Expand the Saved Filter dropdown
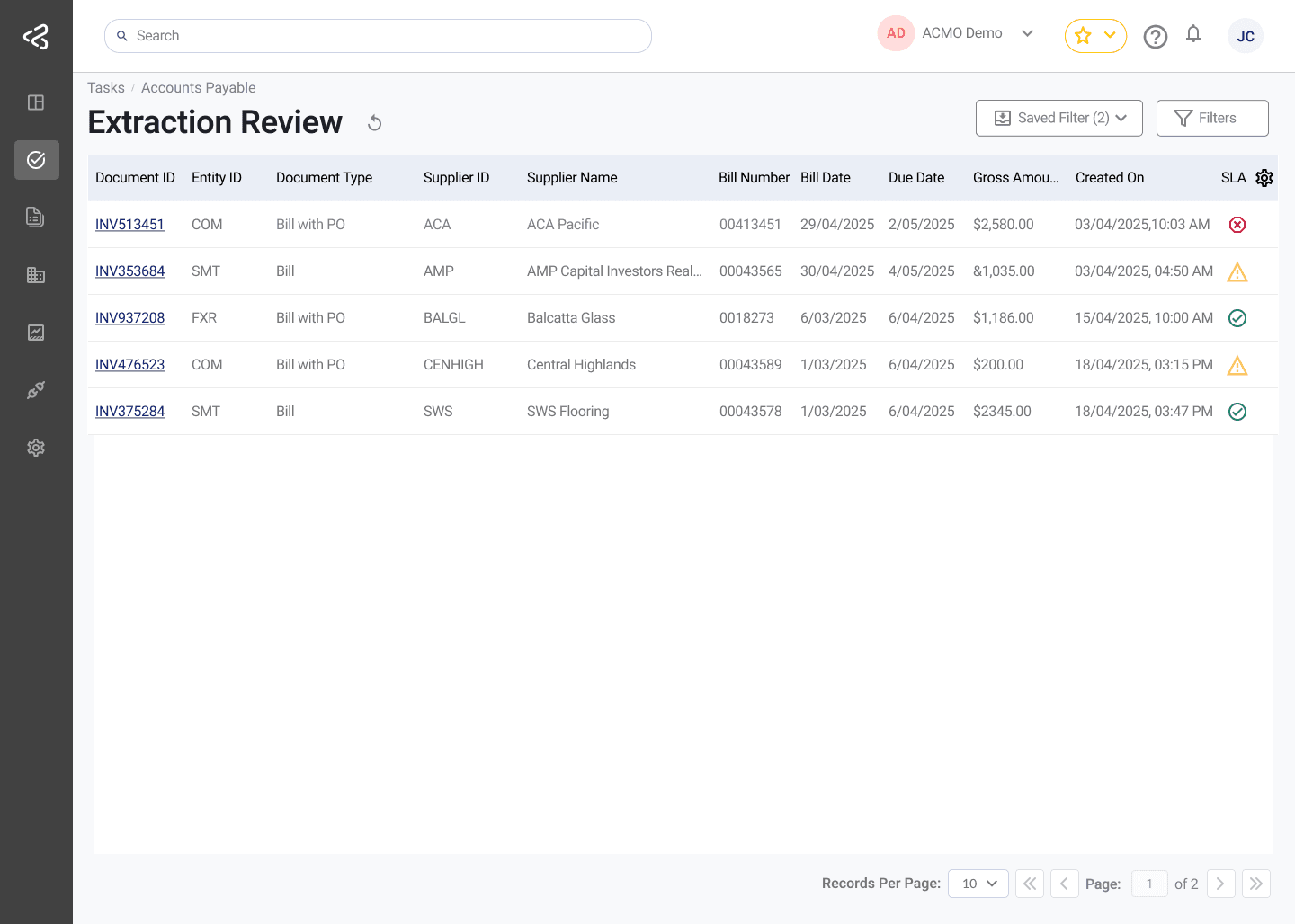Image resolution: width=1295 pixels, height=924 pixels. 1058,118
